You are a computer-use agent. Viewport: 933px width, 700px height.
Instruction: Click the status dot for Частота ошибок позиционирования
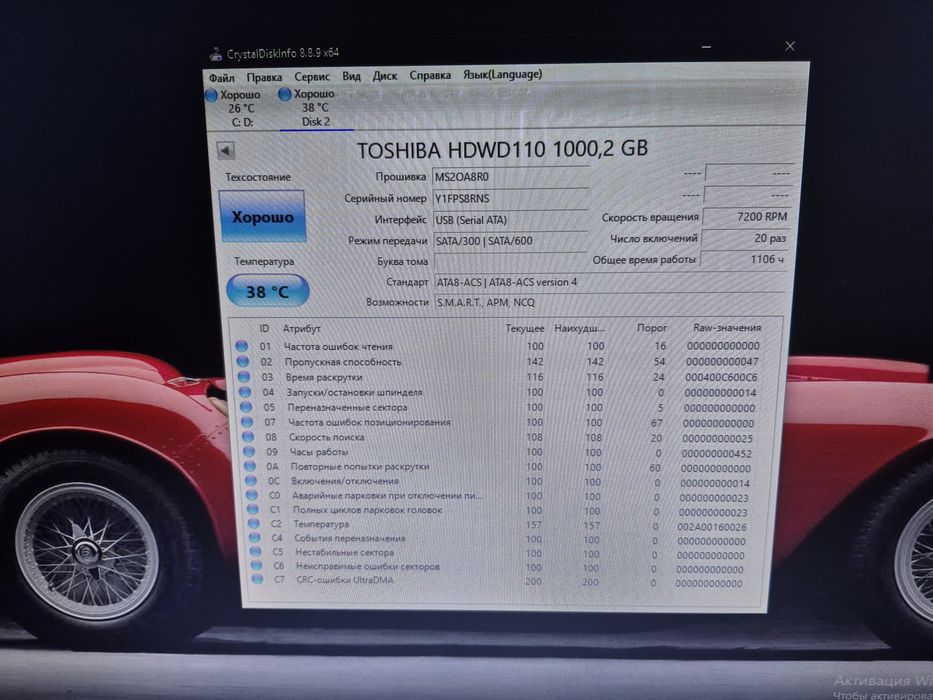tap(248, 422)
